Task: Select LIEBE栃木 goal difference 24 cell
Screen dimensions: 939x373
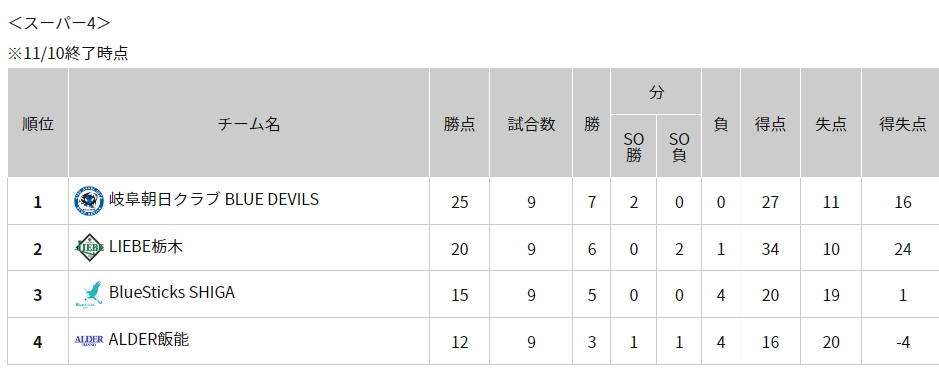Action: 902,248
